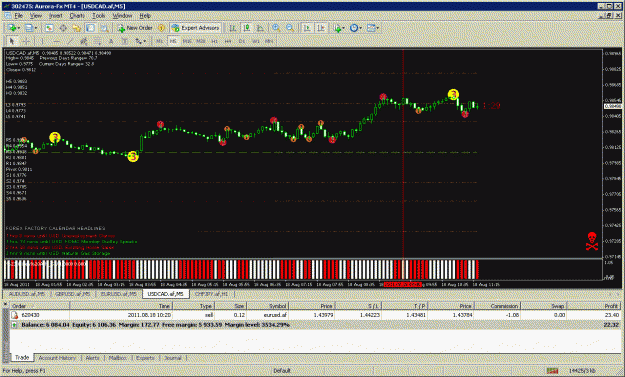Zoom out on the chart
Viewport: 625px width, 377px height.
click(290, 28)
